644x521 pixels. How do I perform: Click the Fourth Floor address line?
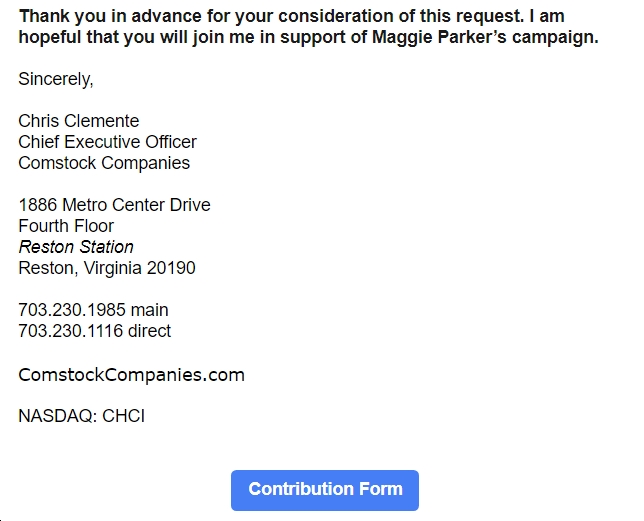(66, 226)
